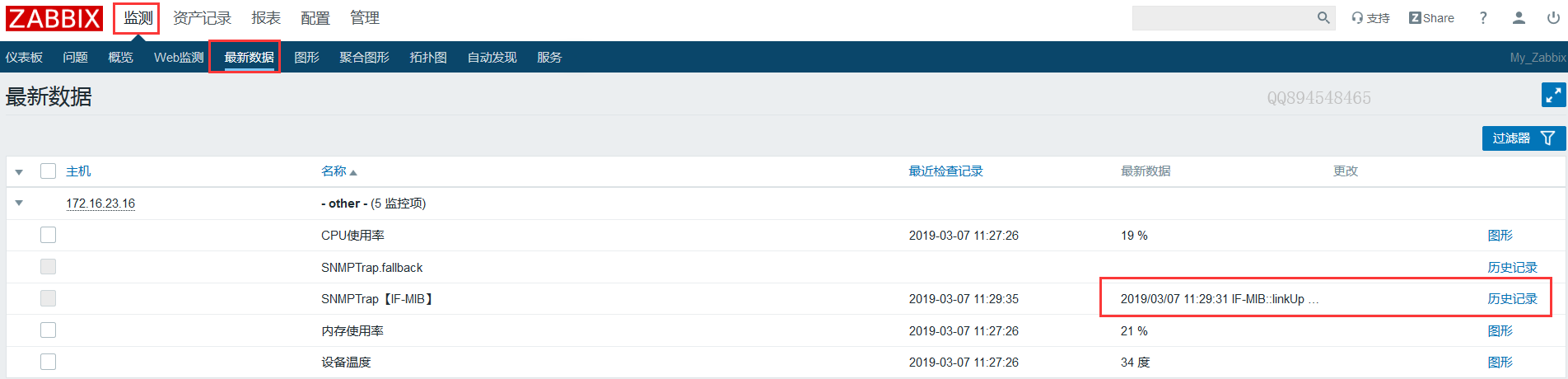Open 图形 link for CPU使用率

[x=1500, y=236]
